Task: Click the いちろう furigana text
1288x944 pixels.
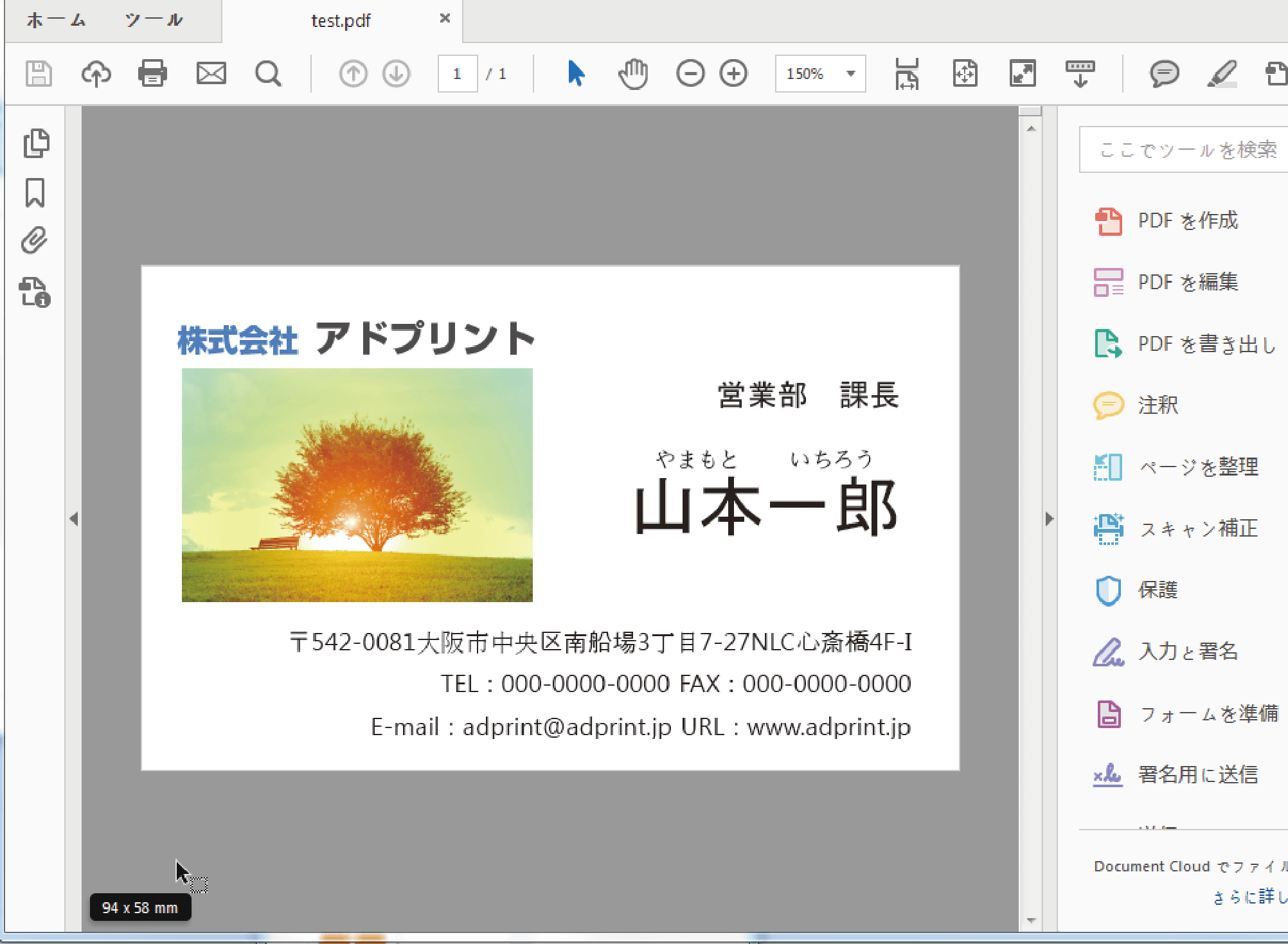Action: tap(832, 459)
